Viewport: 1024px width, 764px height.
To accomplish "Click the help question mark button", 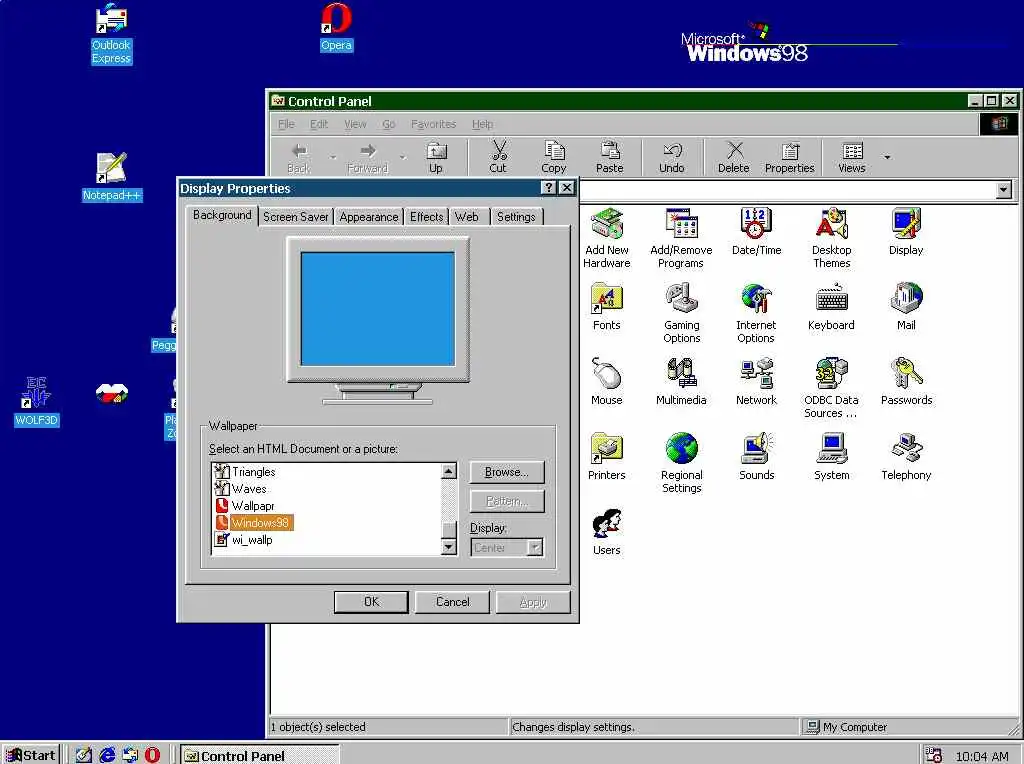I will (x=549, y=188).
